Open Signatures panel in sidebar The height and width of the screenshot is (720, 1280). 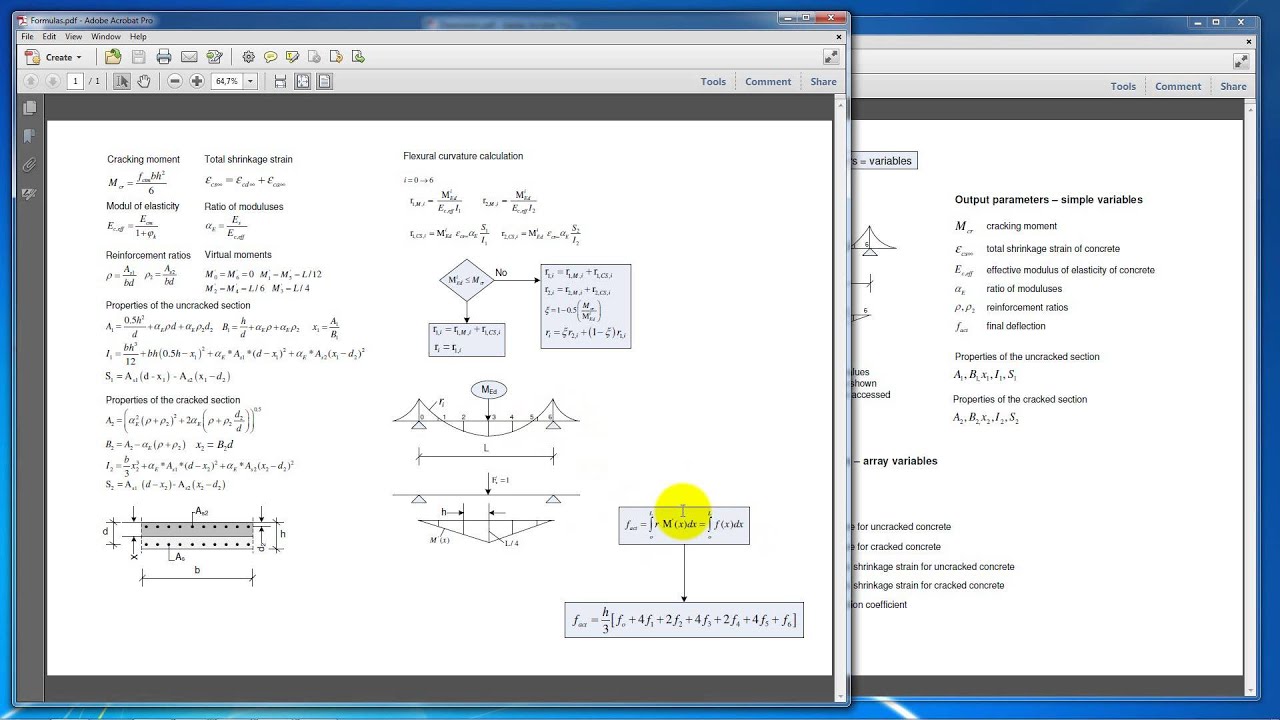pyautogui.click(x=29, y=193)
